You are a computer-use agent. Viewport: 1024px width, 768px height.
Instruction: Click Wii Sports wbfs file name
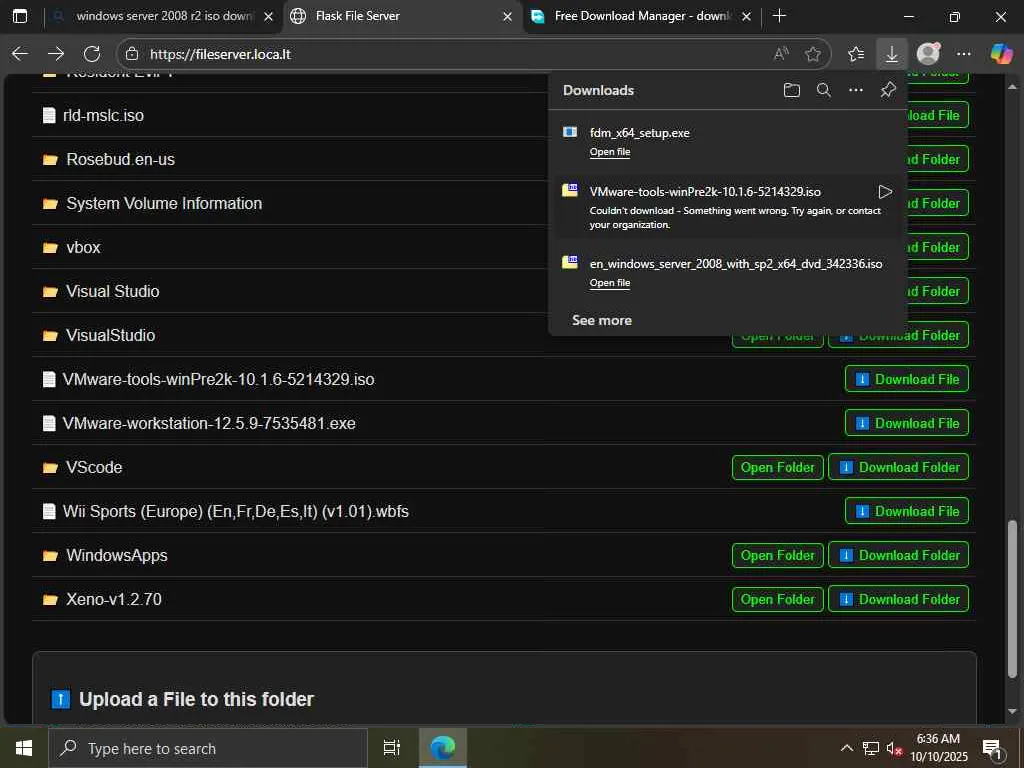point(236,511)
